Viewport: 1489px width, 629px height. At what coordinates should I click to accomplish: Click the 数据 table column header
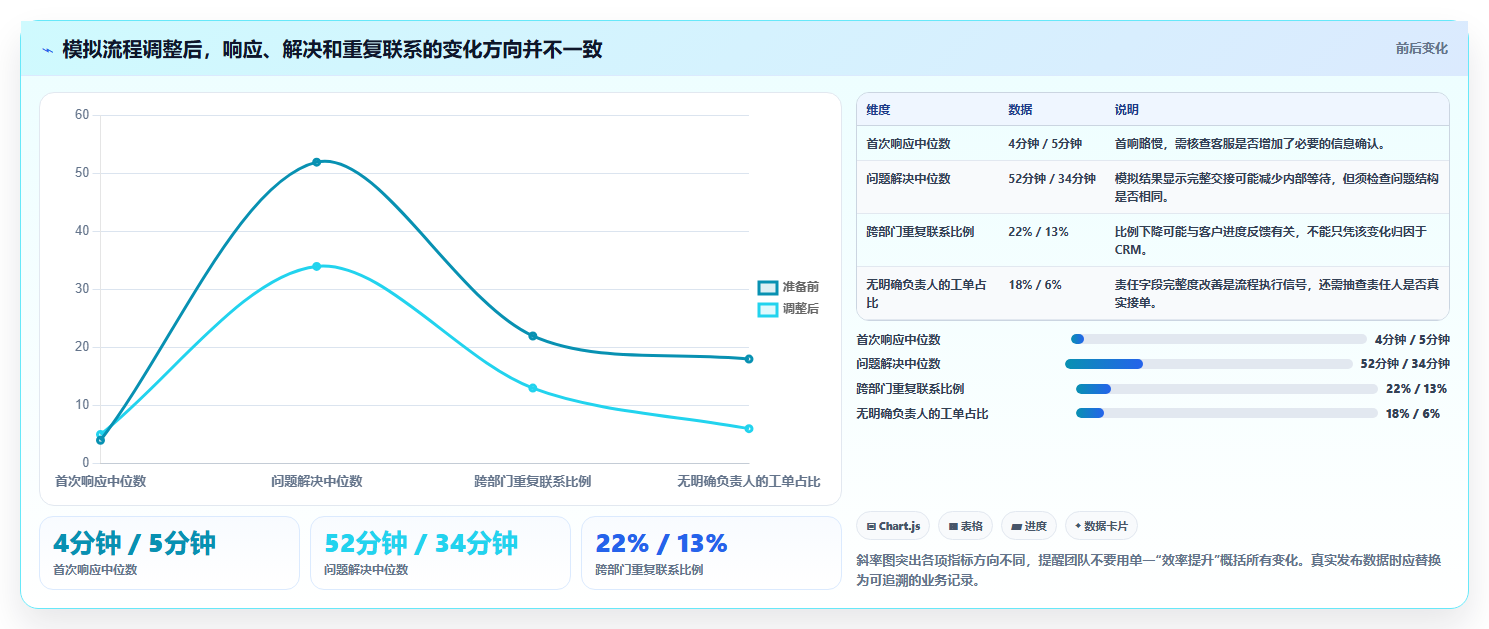(1021, 110)
